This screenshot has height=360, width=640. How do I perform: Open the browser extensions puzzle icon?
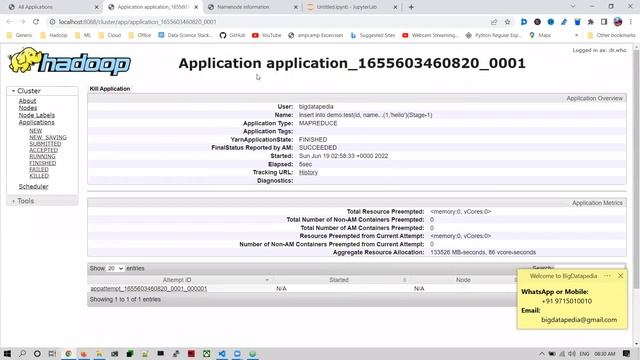pos(591,22)
